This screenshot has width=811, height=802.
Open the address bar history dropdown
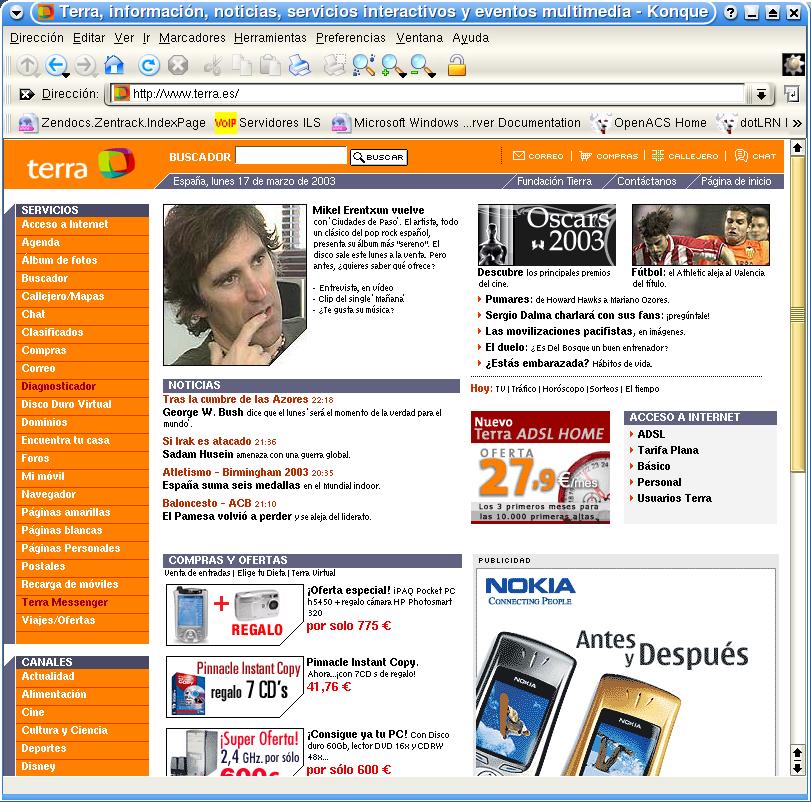tap(762, 94)
